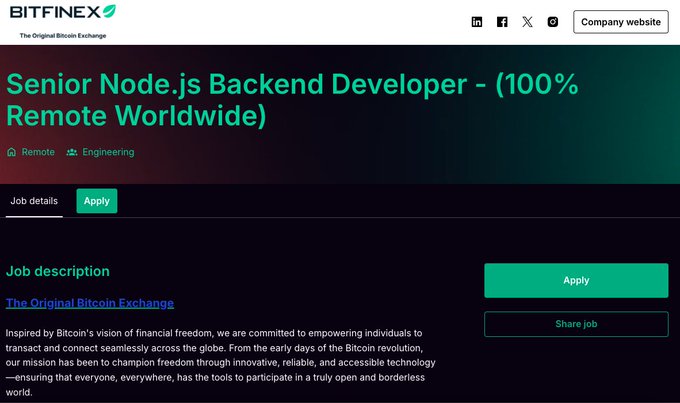Click the Bitfinex logo in header
The image size is (680, 403).
click(x=63, y=12)
